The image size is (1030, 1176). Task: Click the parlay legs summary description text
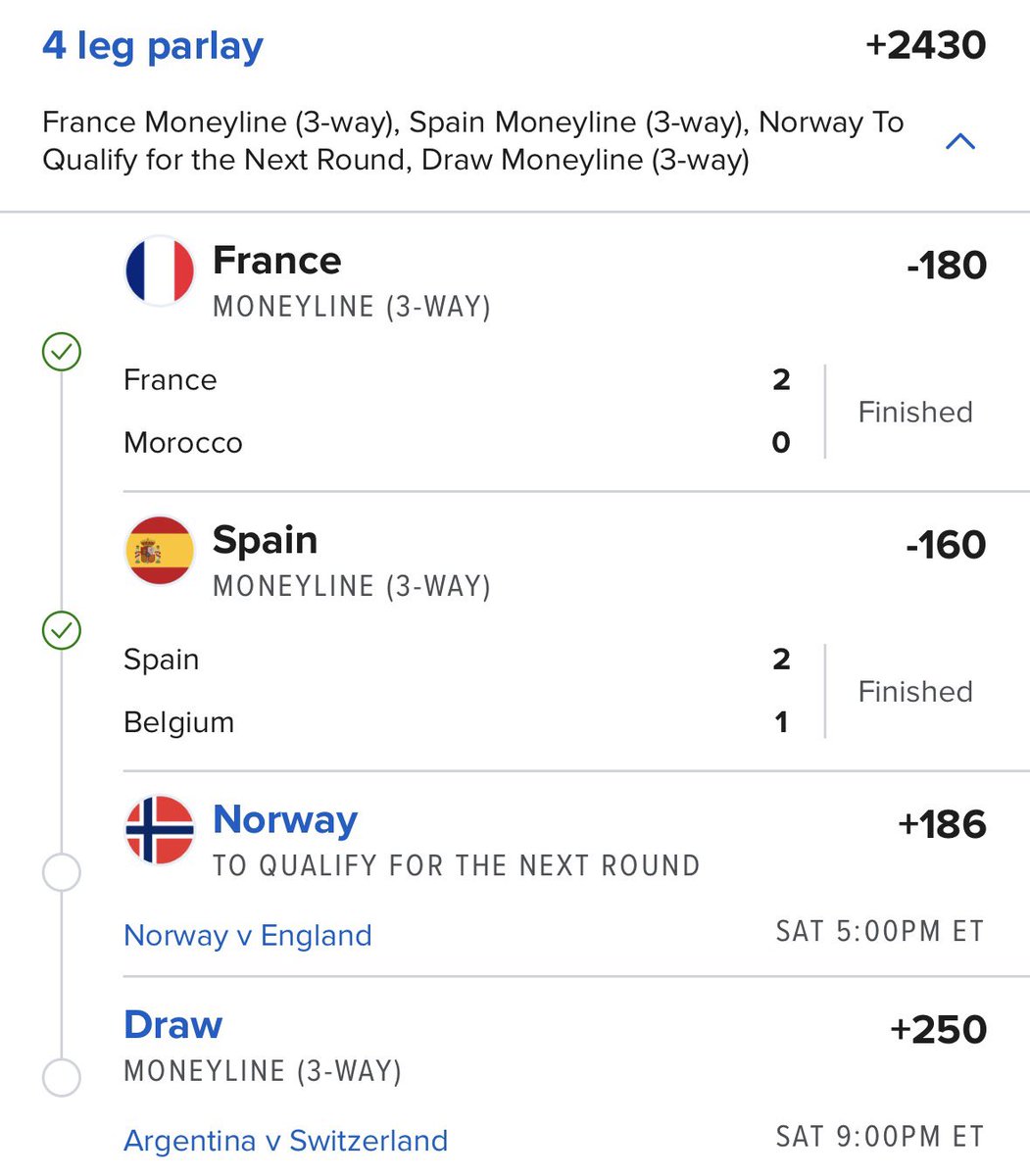pos(473,141)
